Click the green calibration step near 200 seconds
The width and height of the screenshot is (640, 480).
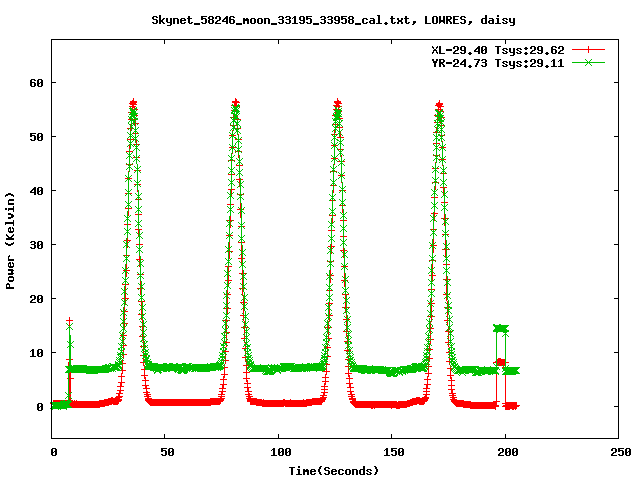click(x=501, y=328)
